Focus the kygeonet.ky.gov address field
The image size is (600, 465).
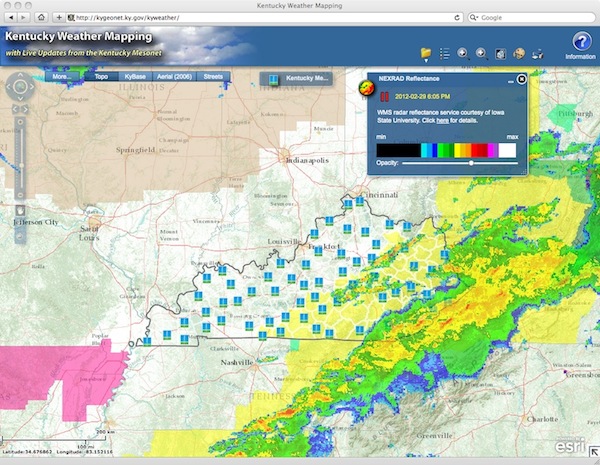(x=265, y=18)
